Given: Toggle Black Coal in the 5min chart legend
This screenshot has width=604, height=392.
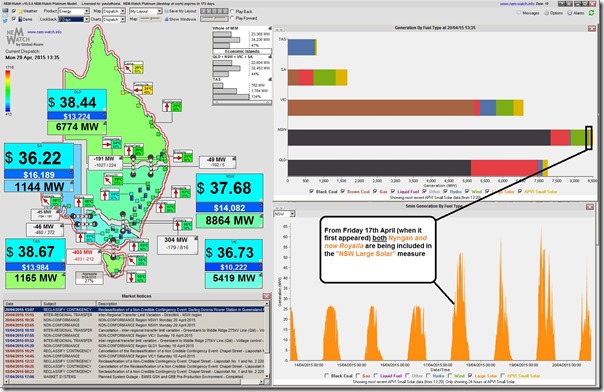Looking at the screenshot, I should point(327,375).
